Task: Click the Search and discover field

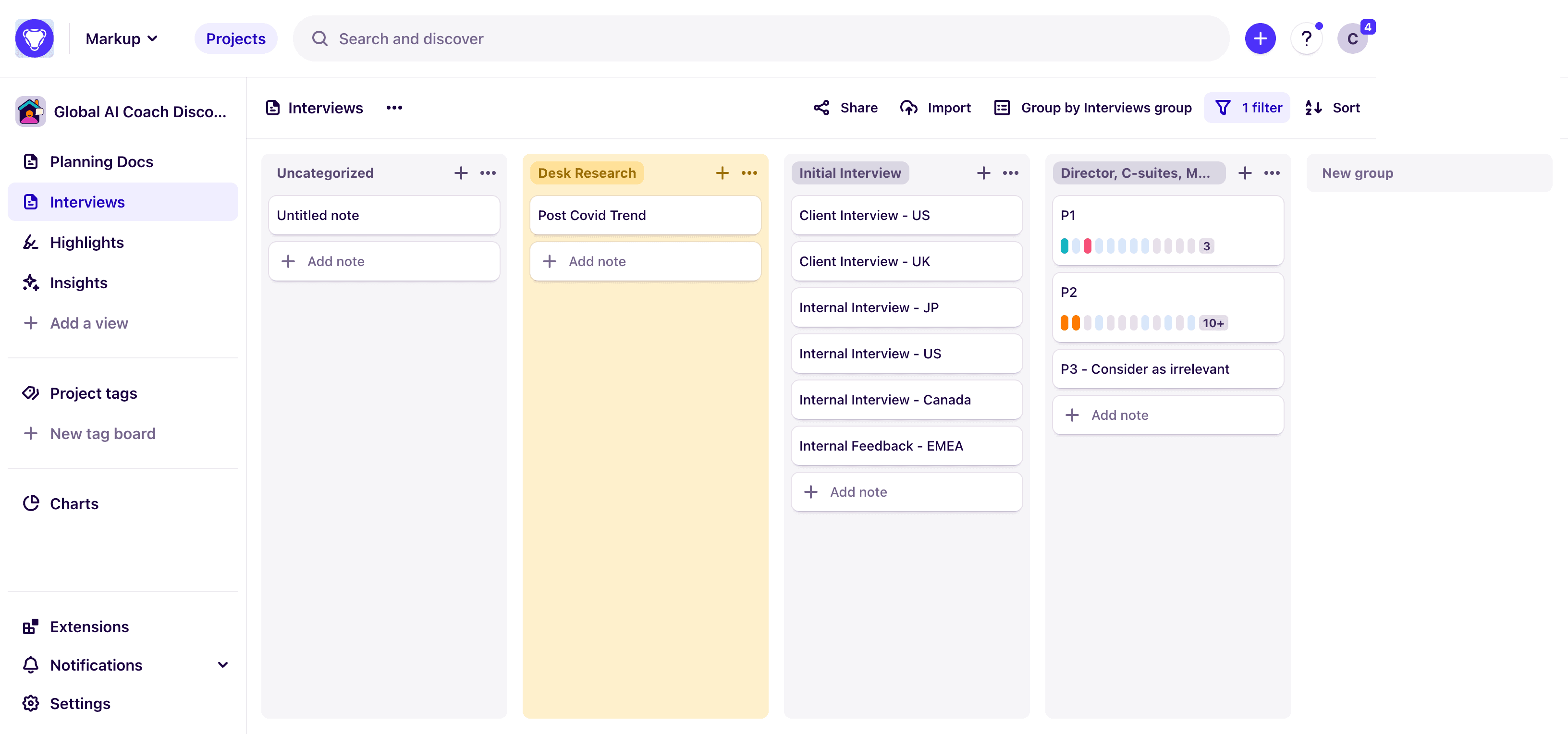Action: (761, 39)
